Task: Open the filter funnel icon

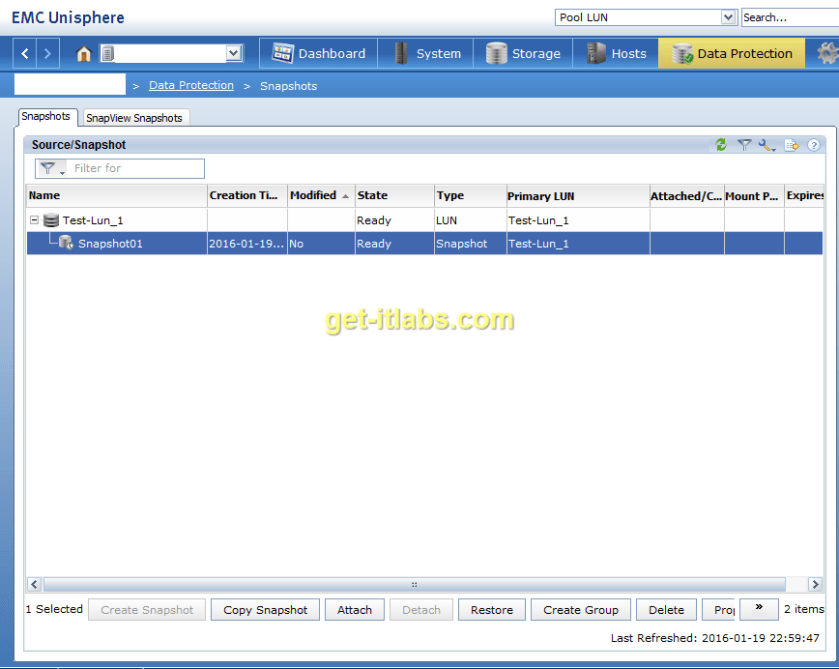Action: [745, 145]
